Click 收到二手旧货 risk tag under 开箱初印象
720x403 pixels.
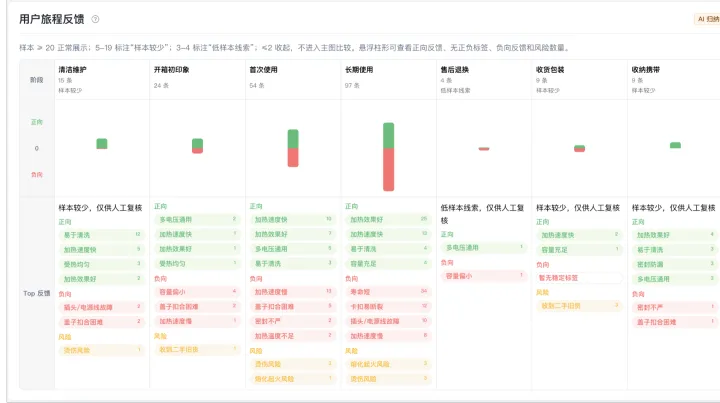pyautogui.click(x=197, y=349)
